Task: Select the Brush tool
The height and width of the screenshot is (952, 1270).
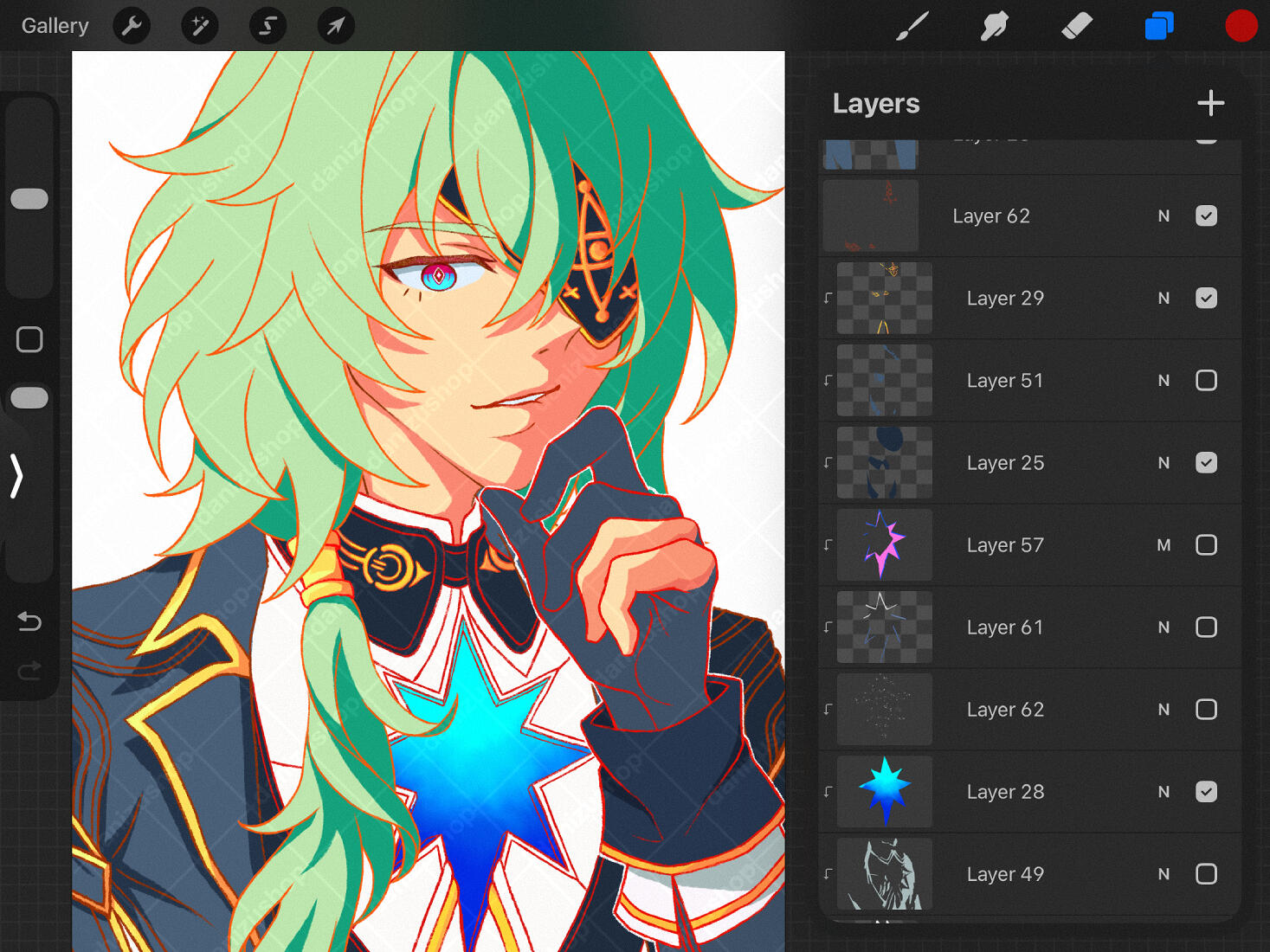Action: pos(912,26)
